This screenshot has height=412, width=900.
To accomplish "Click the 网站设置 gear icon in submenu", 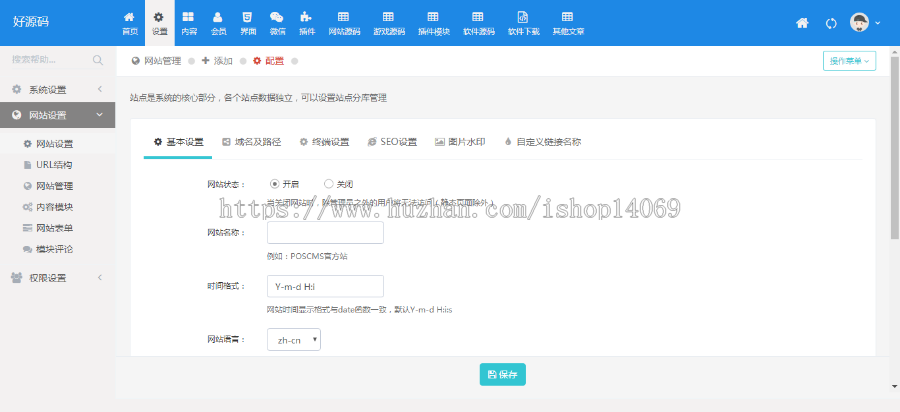I will [27, 144].
